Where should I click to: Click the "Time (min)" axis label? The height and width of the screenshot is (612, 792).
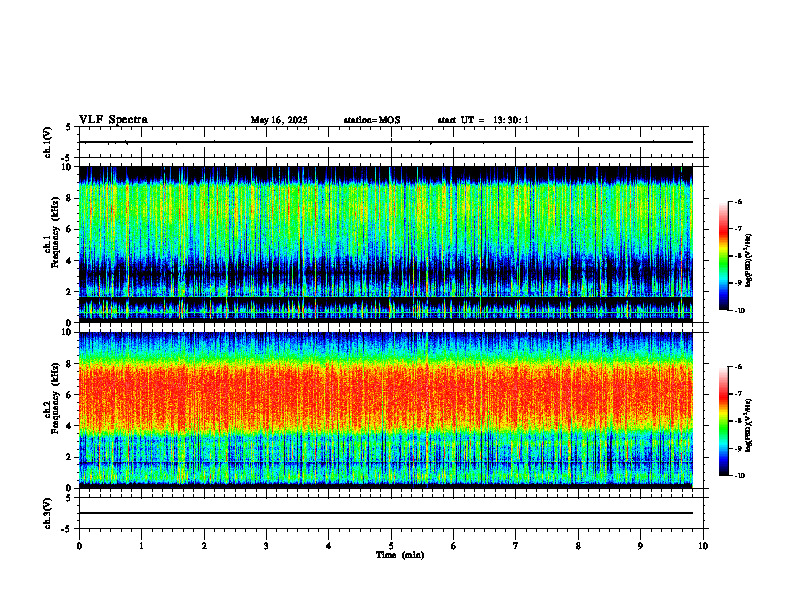click(x=400, y=555)
